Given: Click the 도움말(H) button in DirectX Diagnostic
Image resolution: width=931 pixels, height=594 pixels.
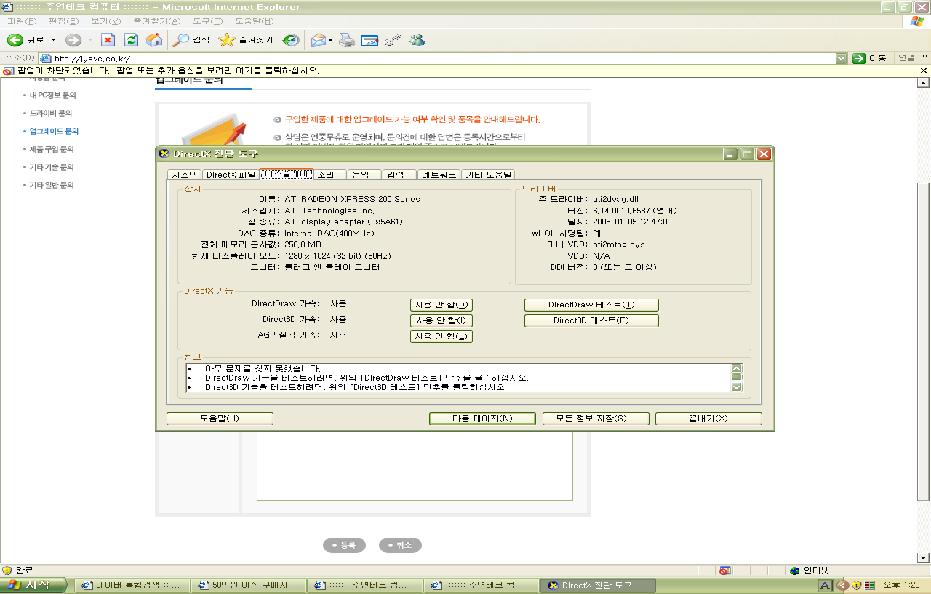Looking at the screenshot, I should pyautogui.click(x=220, y=418).
